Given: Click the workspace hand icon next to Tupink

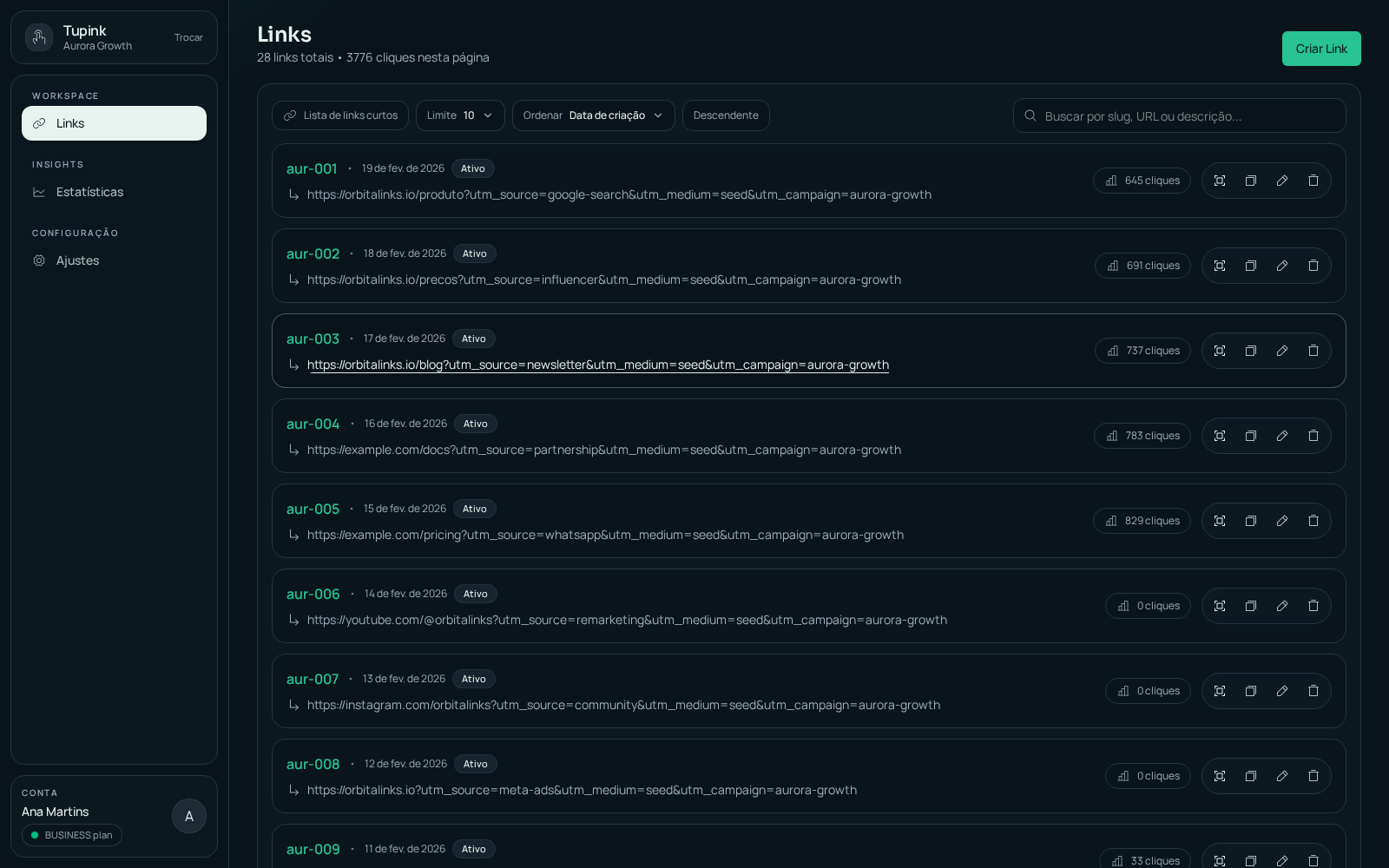Looking at the screenshot, I should pos(39,37).
